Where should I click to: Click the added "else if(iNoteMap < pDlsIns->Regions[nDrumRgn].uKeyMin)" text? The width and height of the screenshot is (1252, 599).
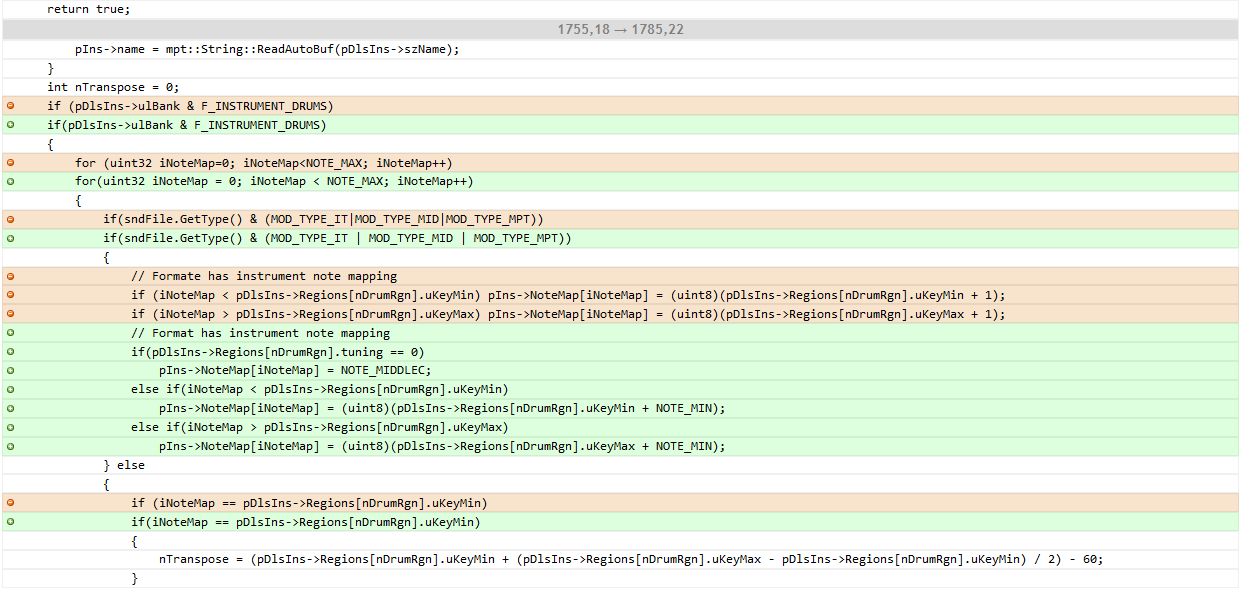pos(320,391)
